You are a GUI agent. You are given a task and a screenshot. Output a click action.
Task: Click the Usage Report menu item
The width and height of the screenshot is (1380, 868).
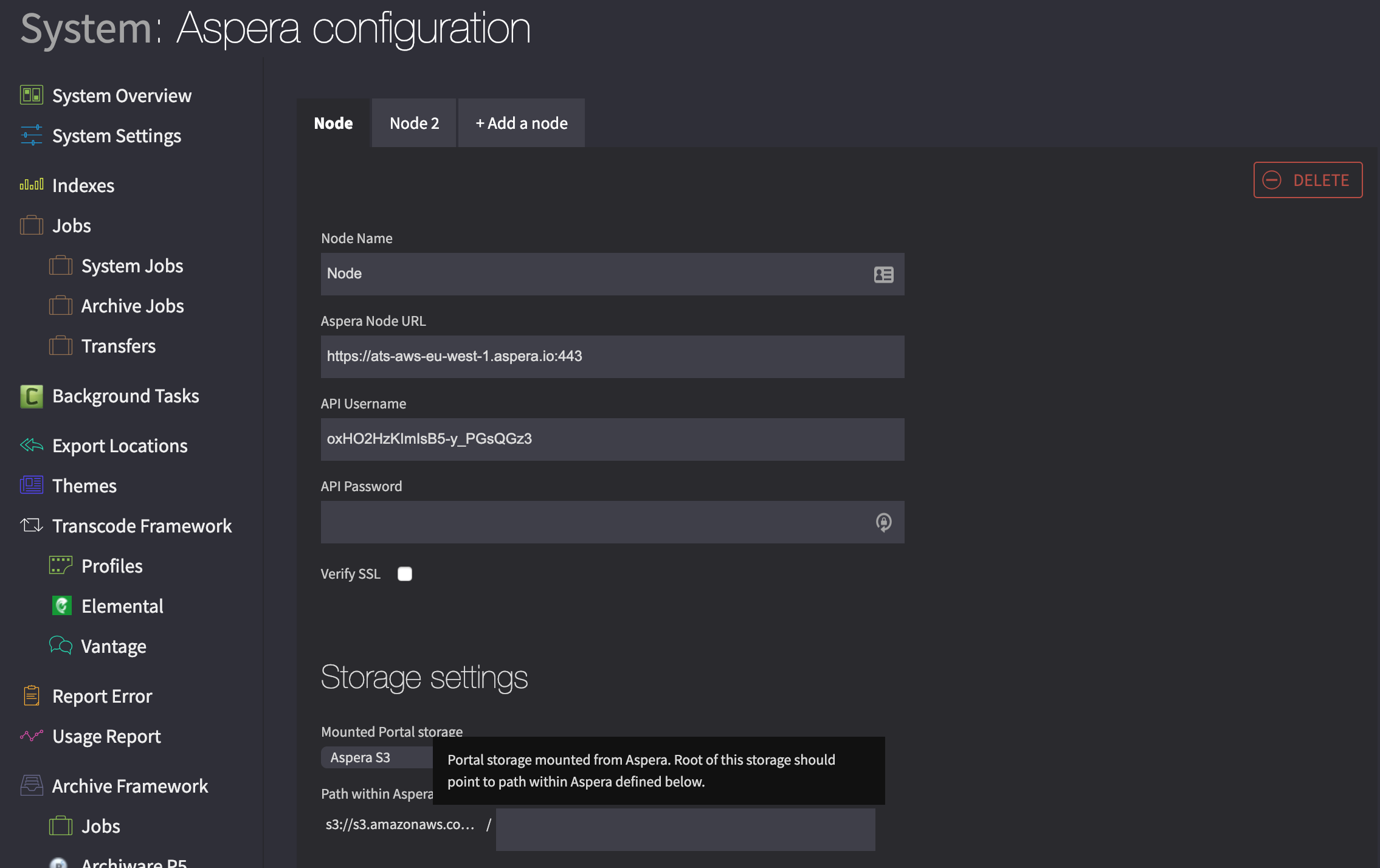coord(107,735)
